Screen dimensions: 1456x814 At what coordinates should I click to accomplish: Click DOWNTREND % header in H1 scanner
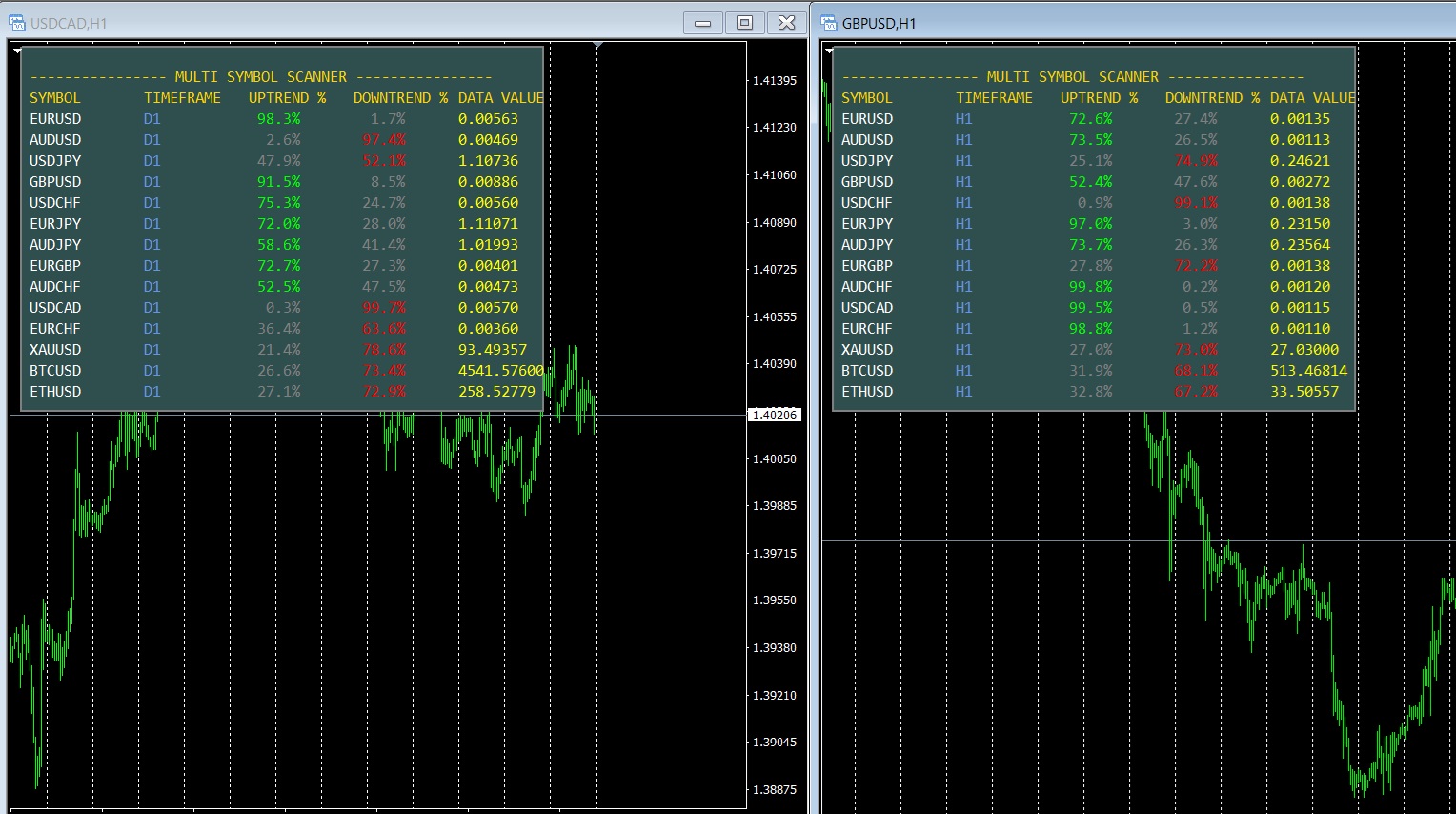1212,98
